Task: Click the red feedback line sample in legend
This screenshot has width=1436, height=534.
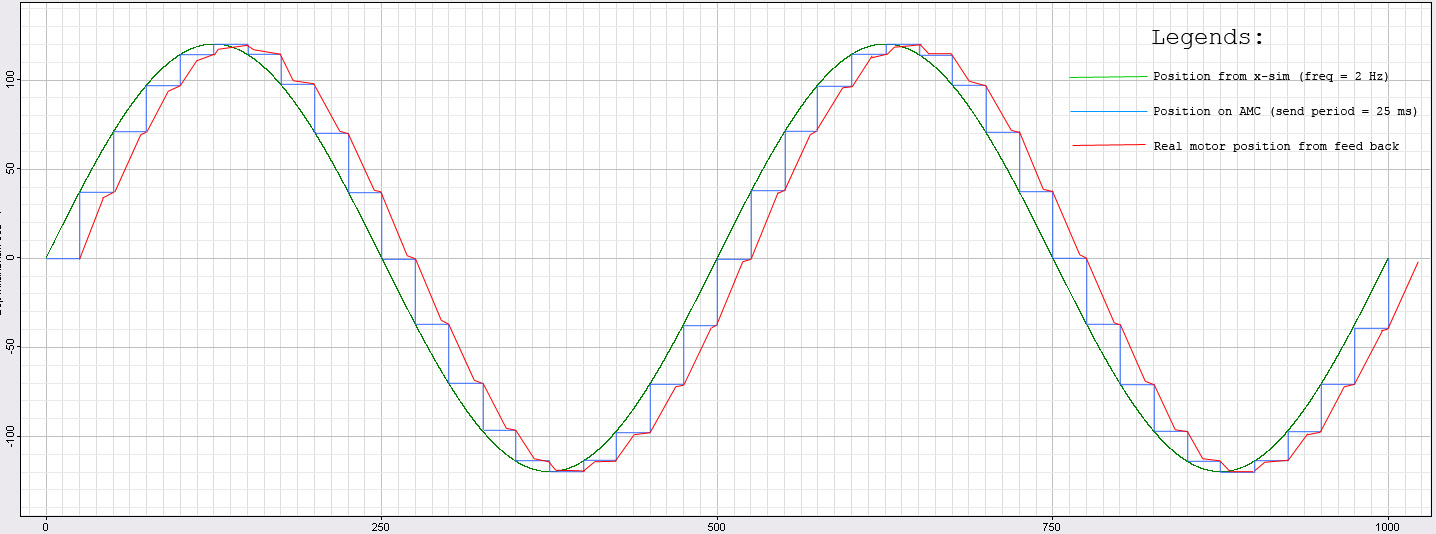Action: pos(1108,146)
